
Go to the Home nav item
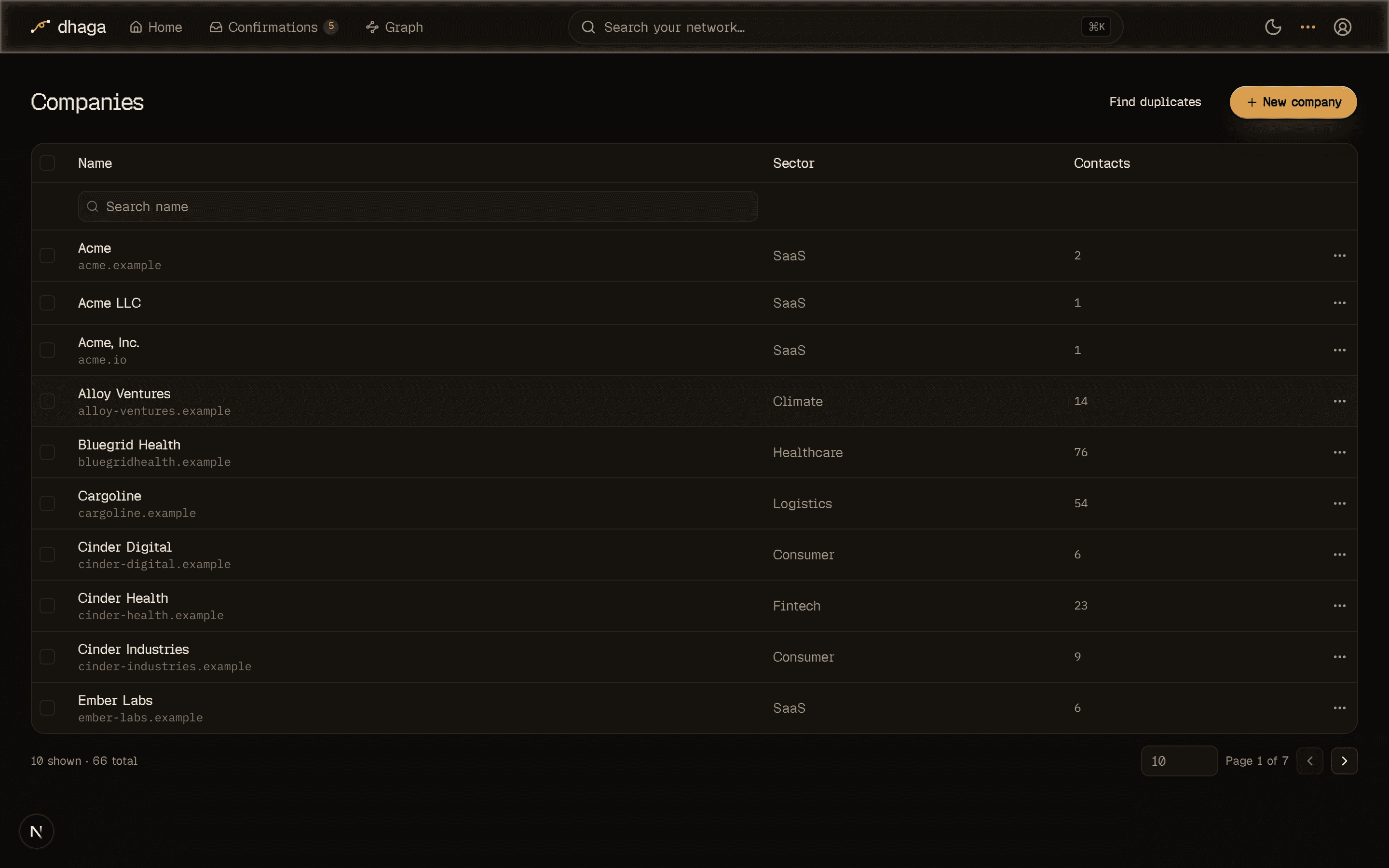(156, 27)
